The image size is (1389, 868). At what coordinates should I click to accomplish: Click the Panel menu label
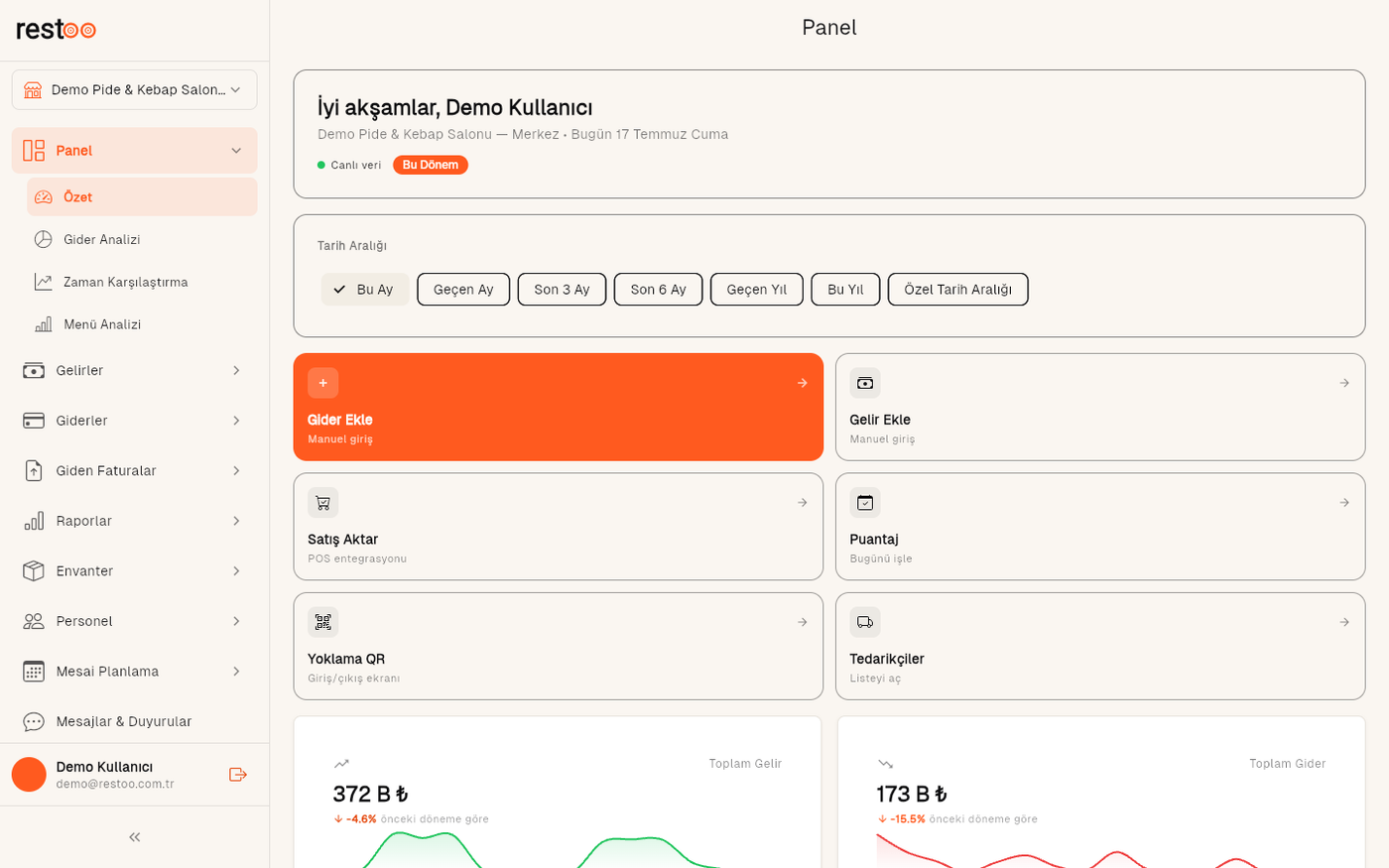click(74, 151)
